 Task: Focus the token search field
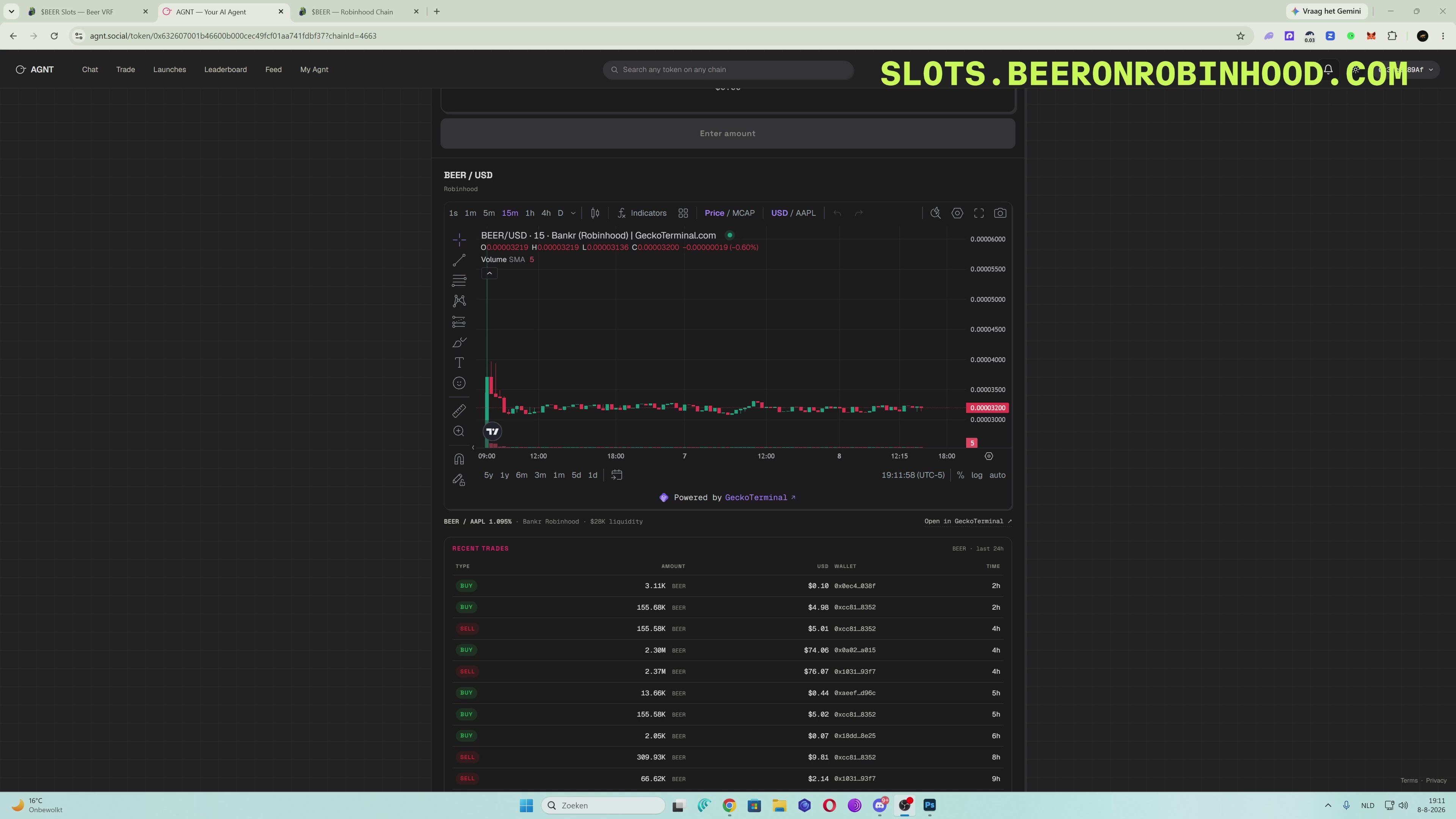coord(728,69)
